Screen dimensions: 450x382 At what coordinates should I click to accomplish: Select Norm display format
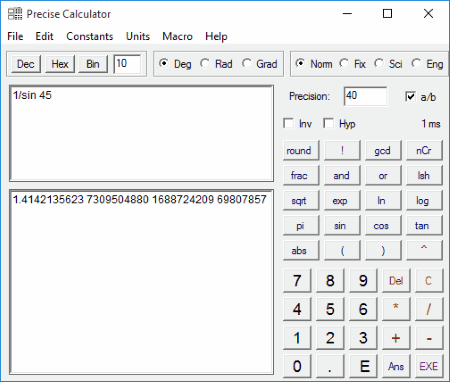314,64
